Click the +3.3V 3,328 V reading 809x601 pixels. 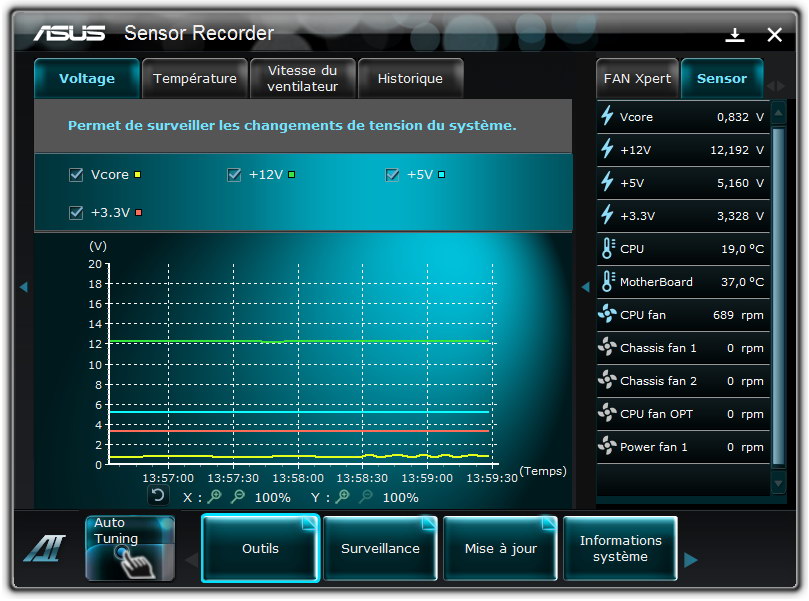pyautogui.click(x=740, y=216)
